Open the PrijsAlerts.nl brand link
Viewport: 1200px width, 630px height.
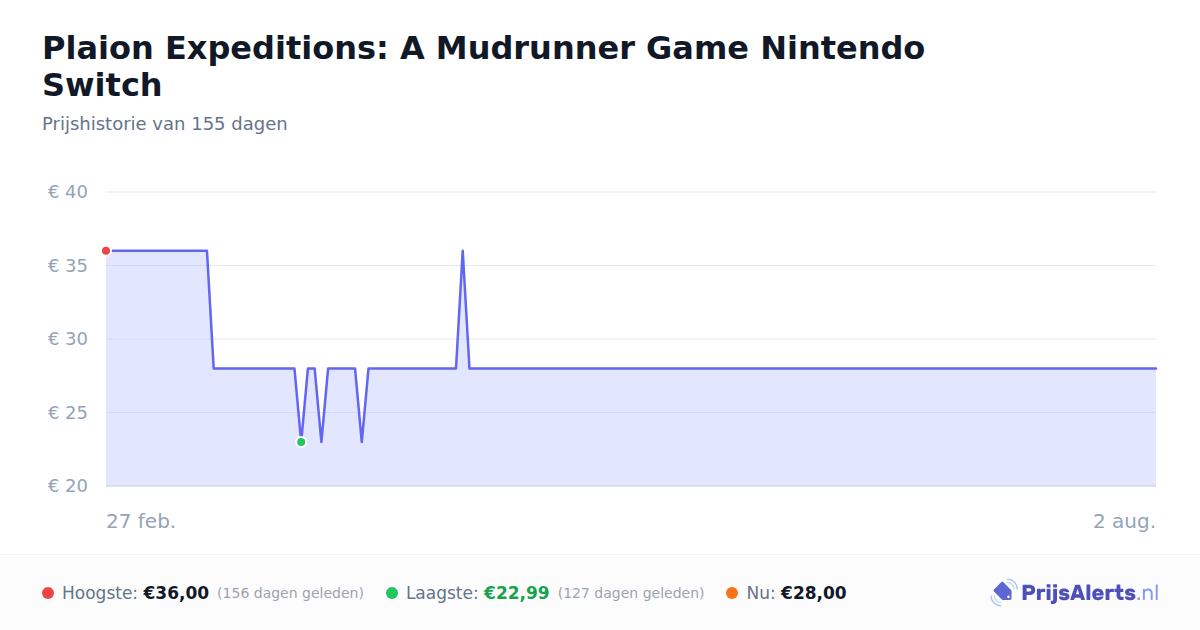[x=1075, y=593]
